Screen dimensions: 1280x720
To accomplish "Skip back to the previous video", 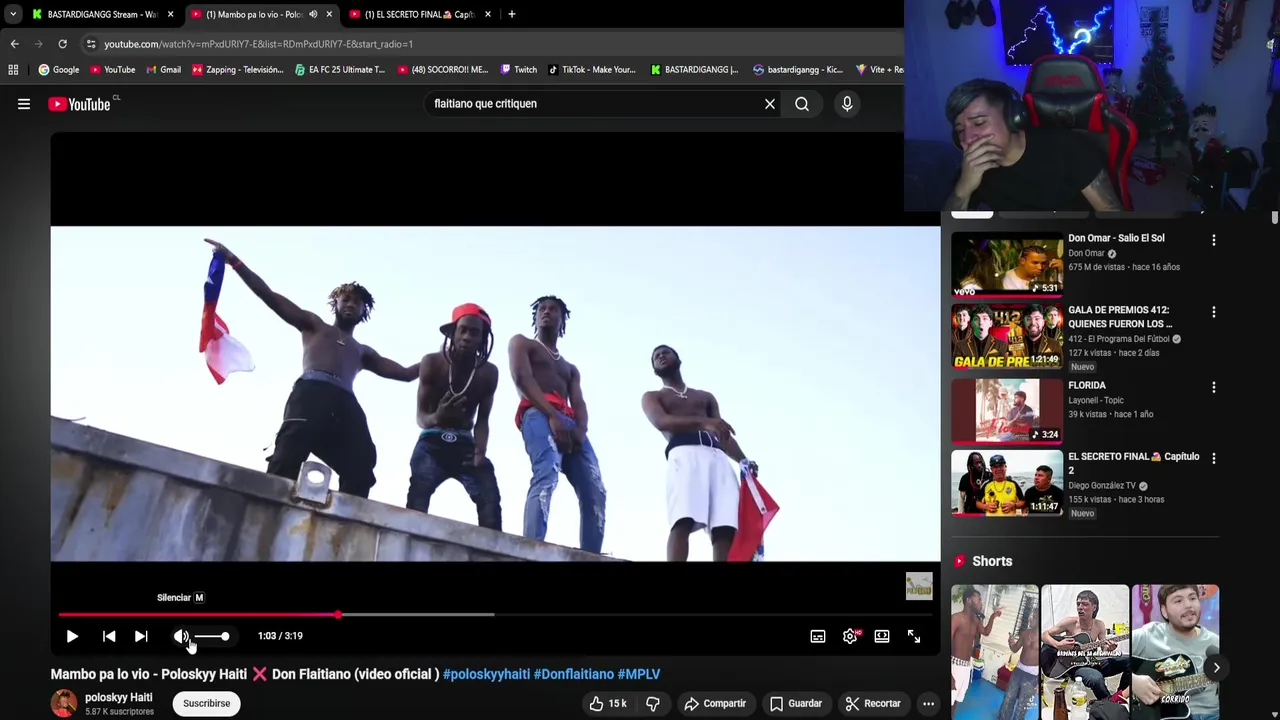I will tap(109, 636).
